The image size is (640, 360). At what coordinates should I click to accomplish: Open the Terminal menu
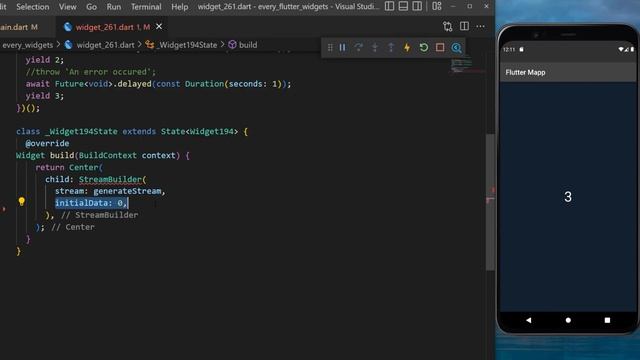[x=146, y=7]
